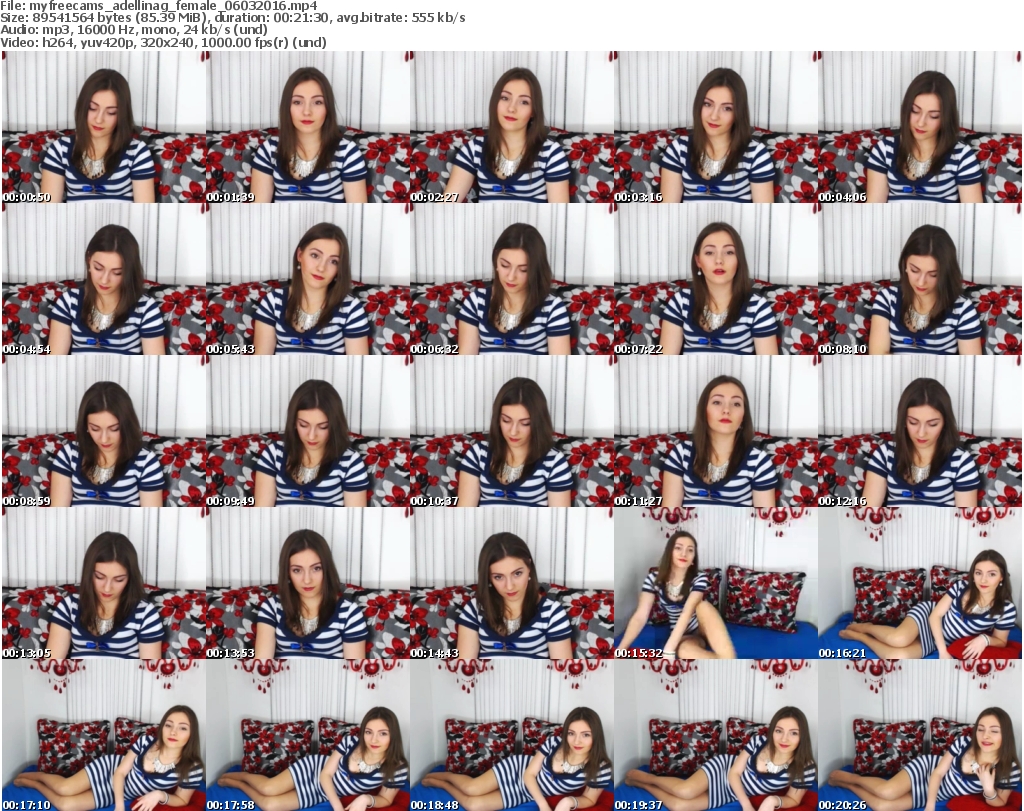Pick the frame stamped 00:15:32

point(715,583)
